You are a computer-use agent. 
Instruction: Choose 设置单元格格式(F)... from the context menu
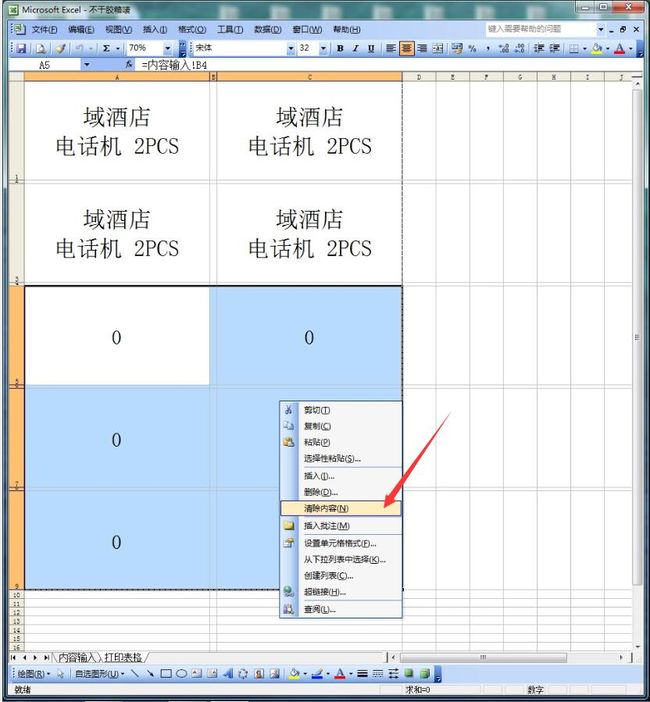click(x=341, y=544)
